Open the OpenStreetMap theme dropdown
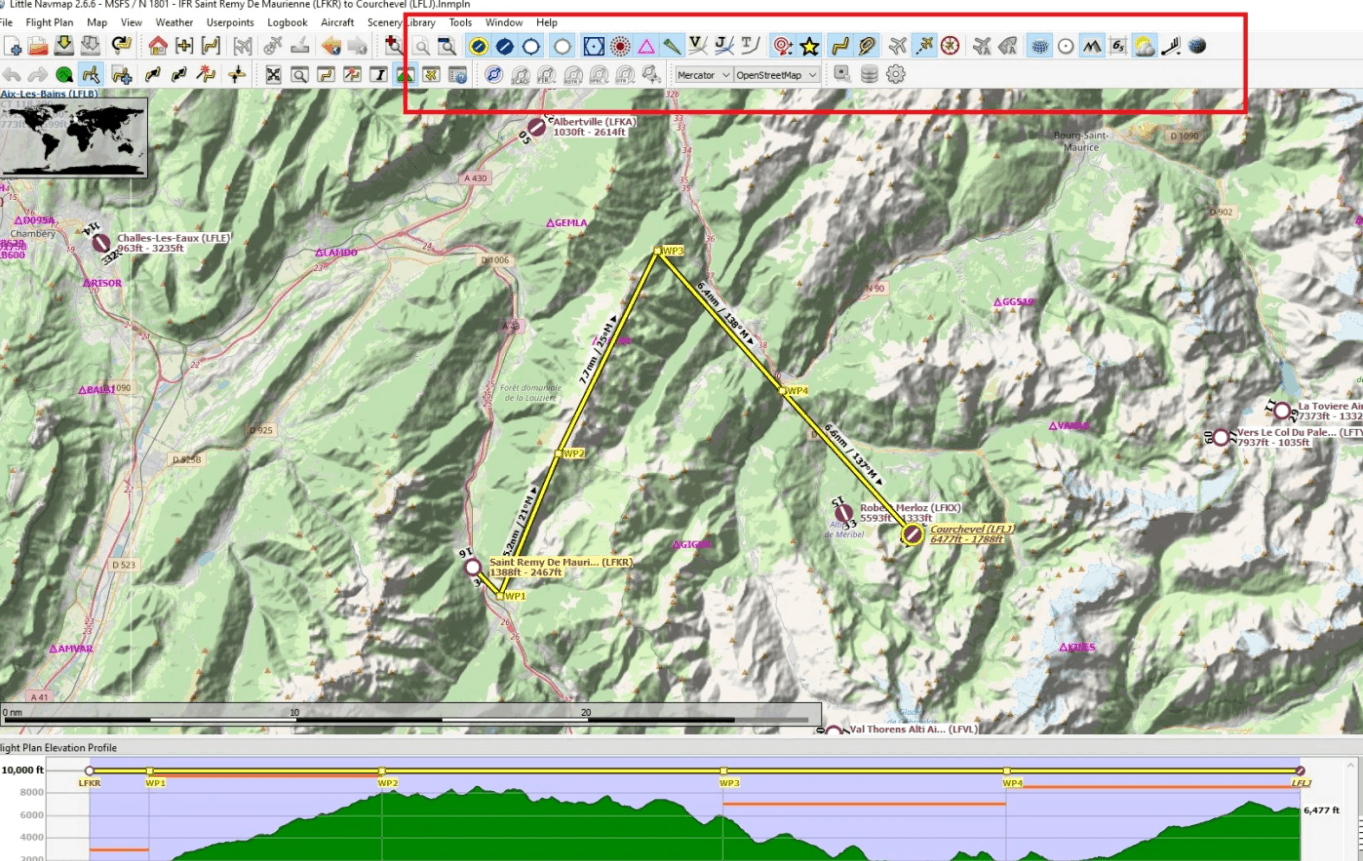The height and width of the screenshot is (861, 1363). [x=776, y=75]
